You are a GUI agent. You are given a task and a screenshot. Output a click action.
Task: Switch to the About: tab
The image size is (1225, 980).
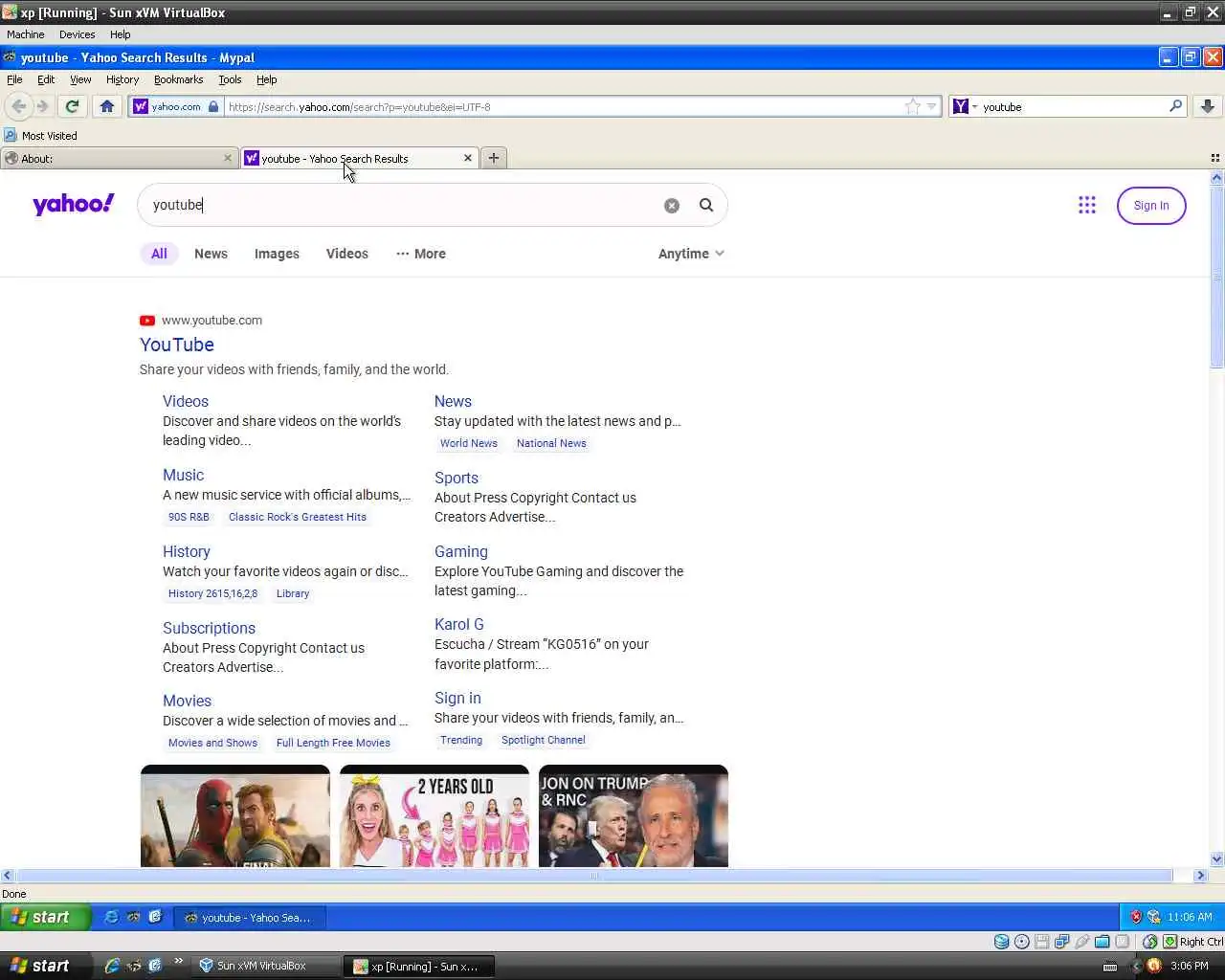[x=119, y=158]
